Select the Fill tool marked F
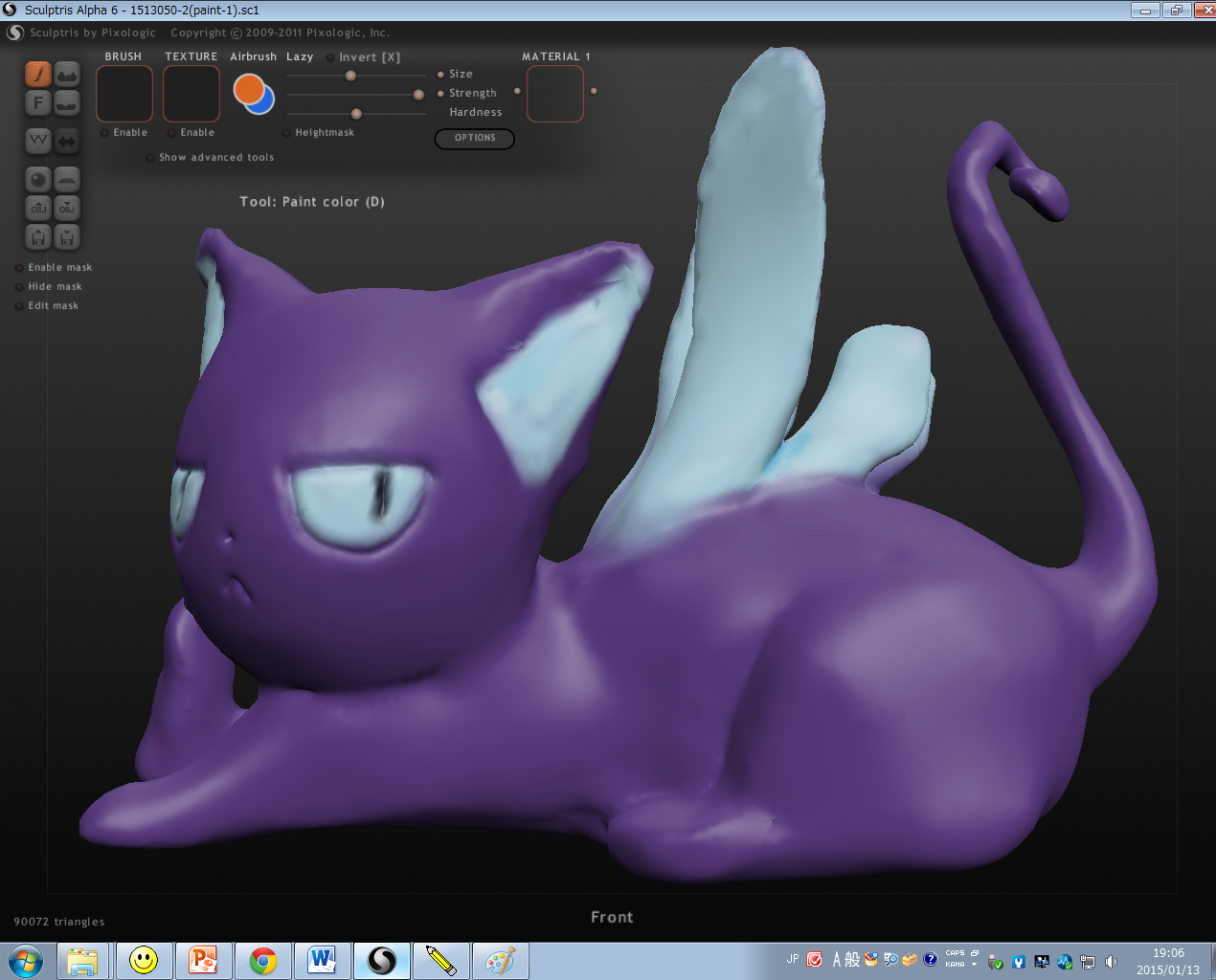Screen dimensions: 1216x980 (x=38, y=102)
